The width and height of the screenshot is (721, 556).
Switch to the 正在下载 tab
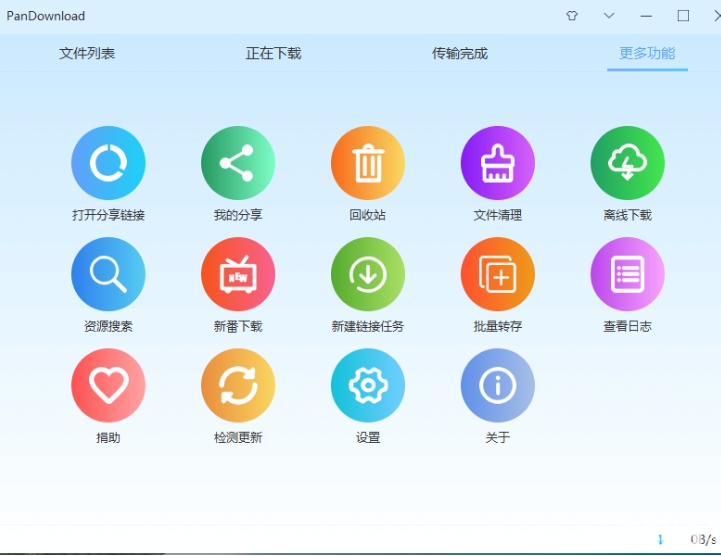[274, 53]
